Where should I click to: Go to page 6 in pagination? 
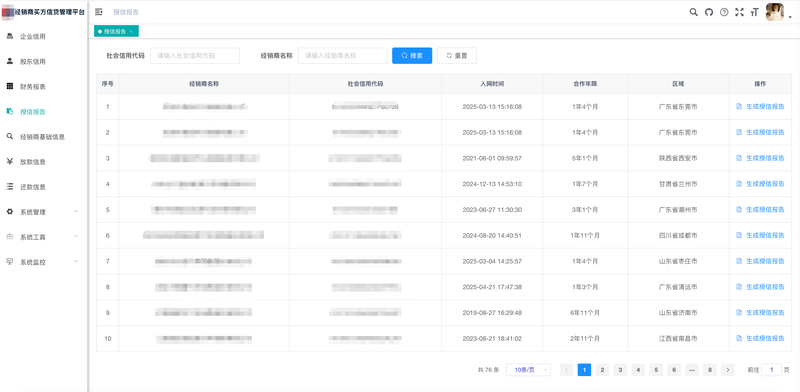coord(674,370)
